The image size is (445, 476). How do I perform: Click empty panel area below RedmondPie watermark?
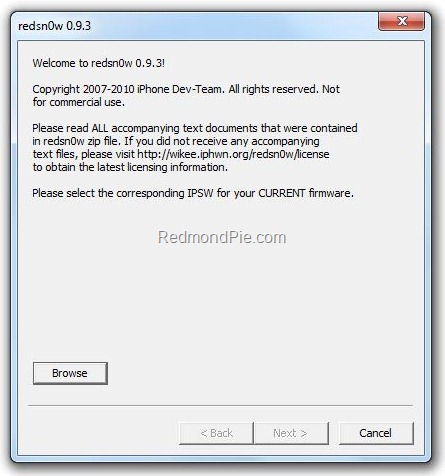(x=222, y=300)
